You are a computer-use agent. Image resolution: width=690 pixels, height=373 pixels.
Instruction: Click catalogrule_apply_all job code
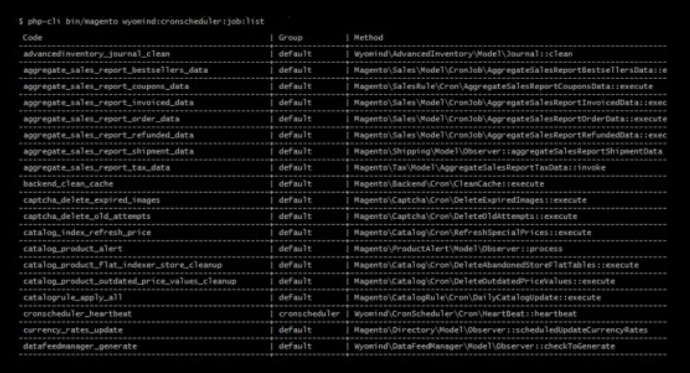[73, 297]
